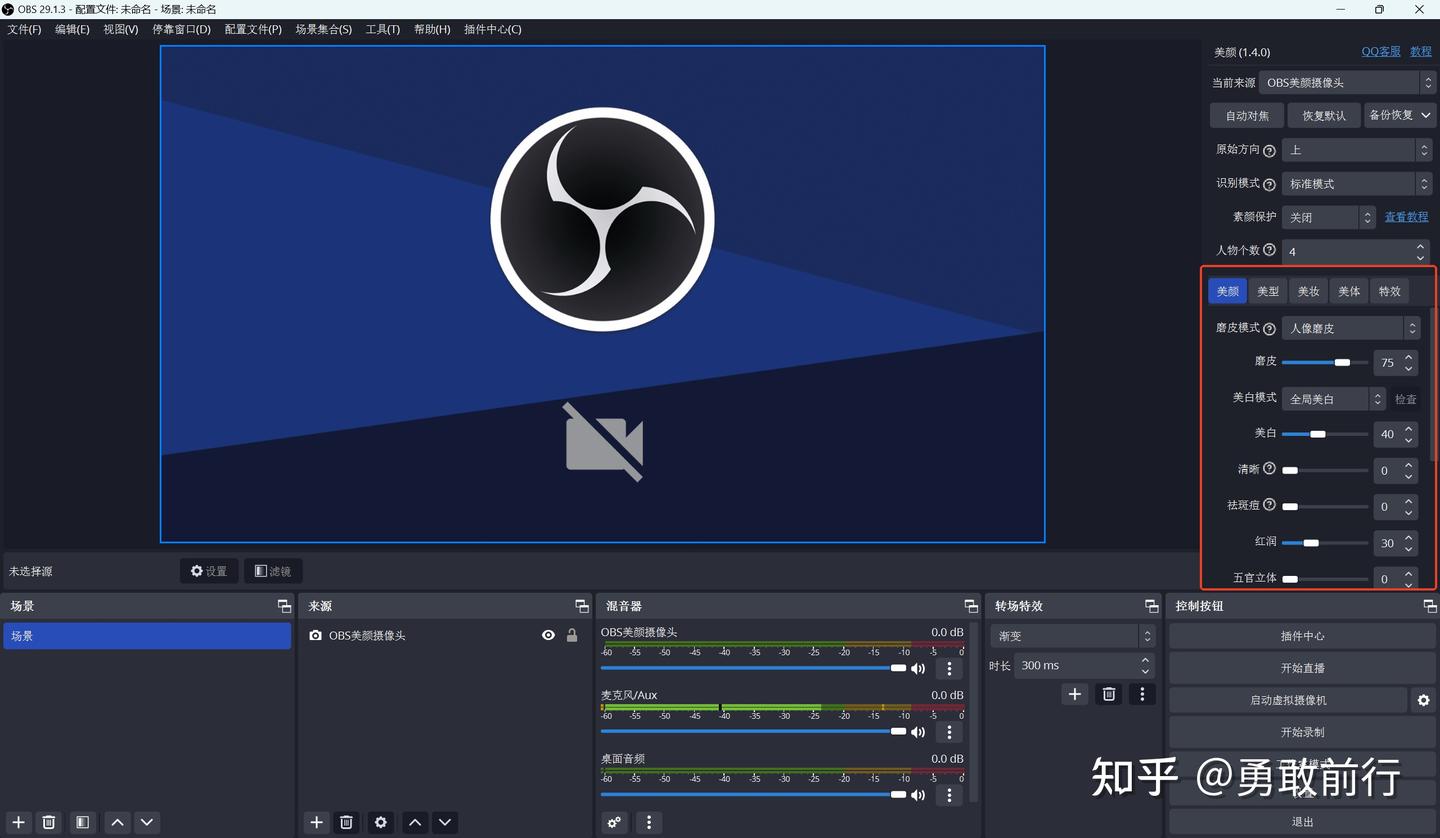The width and height of the screenshot is (1440, 838).
Task: Open advanced audio properties gear in mixer
Action: coord(614,822)
